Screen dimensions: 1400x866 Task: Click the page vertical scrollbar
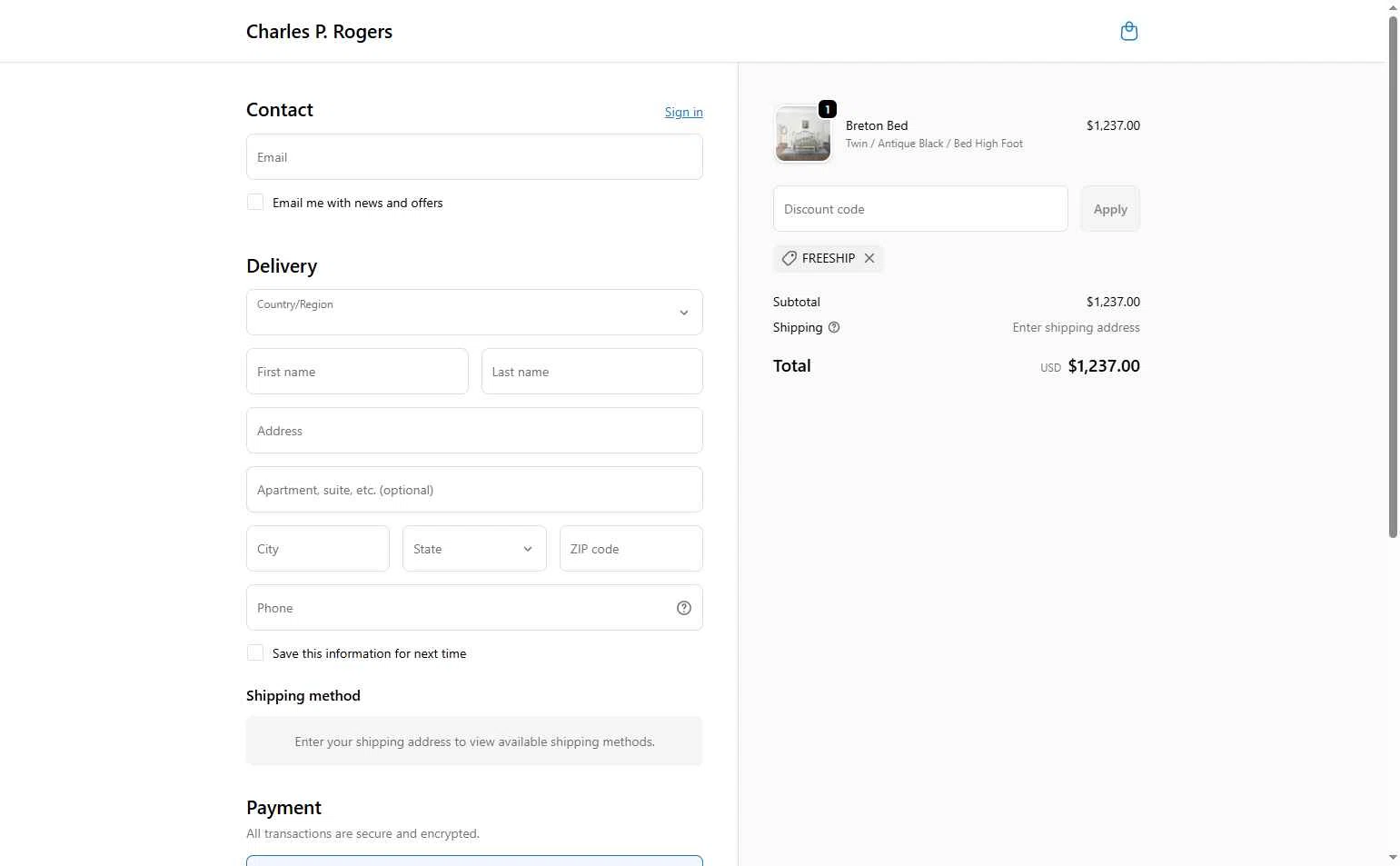pos(1393,277)
